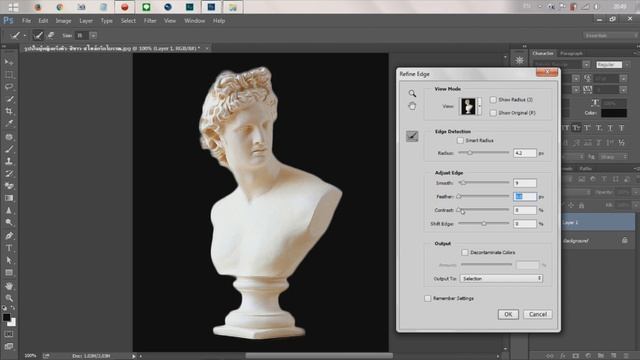Select the Clone Stamp tool

(9, 161)
